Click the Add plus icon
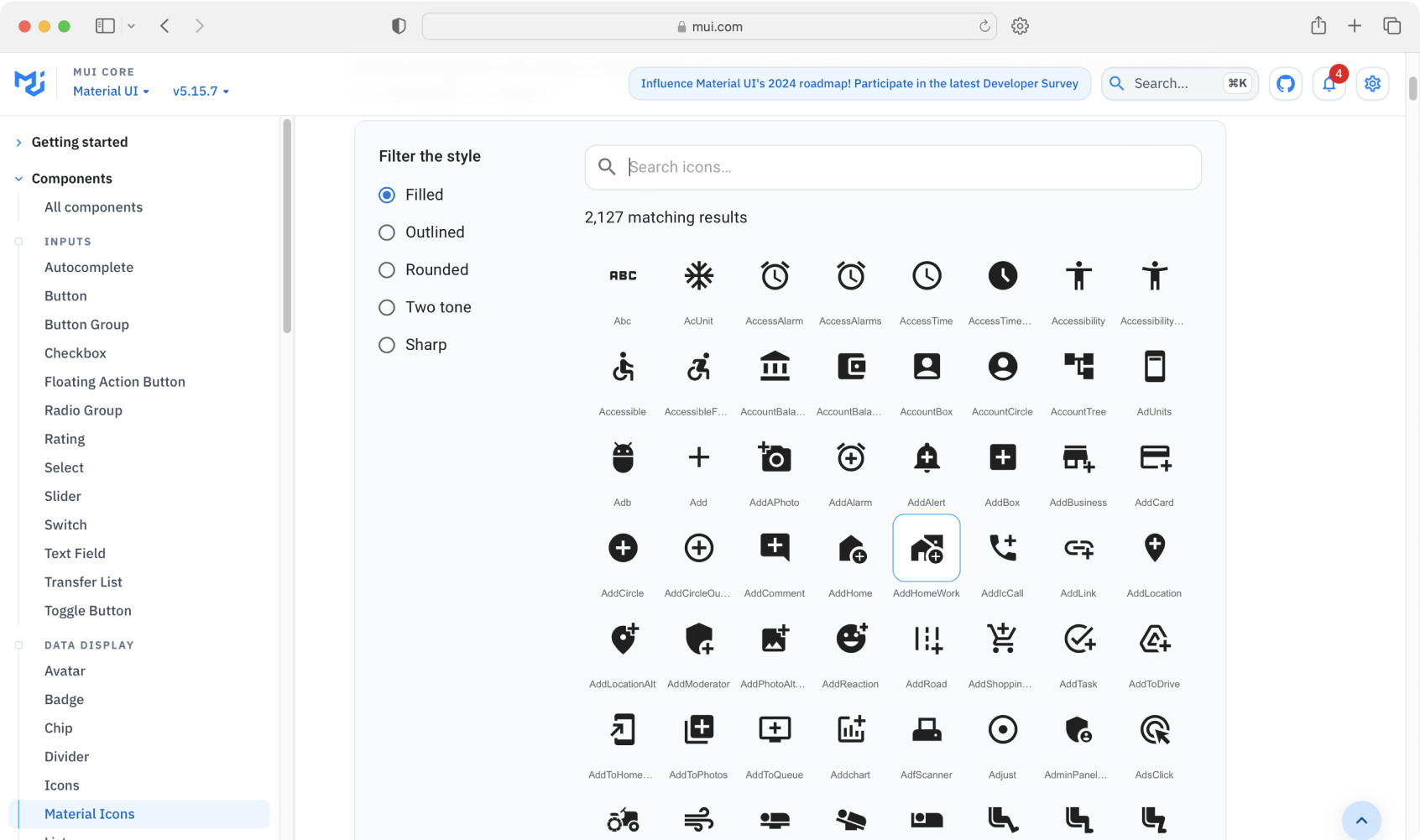This screenshot has width=1420, height=840. point(698,457)
